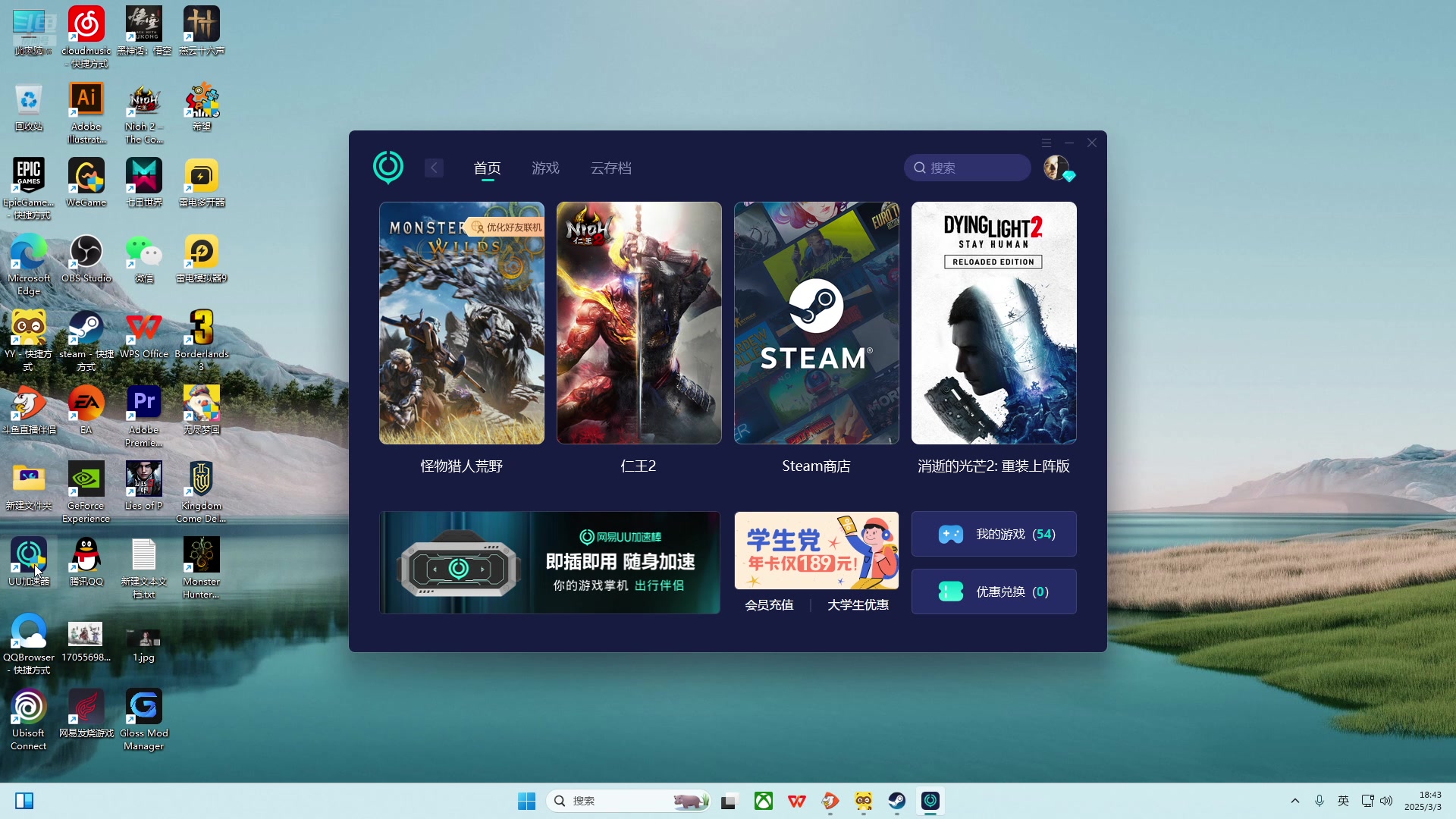Viewport: 1456px width, 819px height.
Task: Focus the 搜索 field in UU accelerator
Action: (x=968, y=168)
